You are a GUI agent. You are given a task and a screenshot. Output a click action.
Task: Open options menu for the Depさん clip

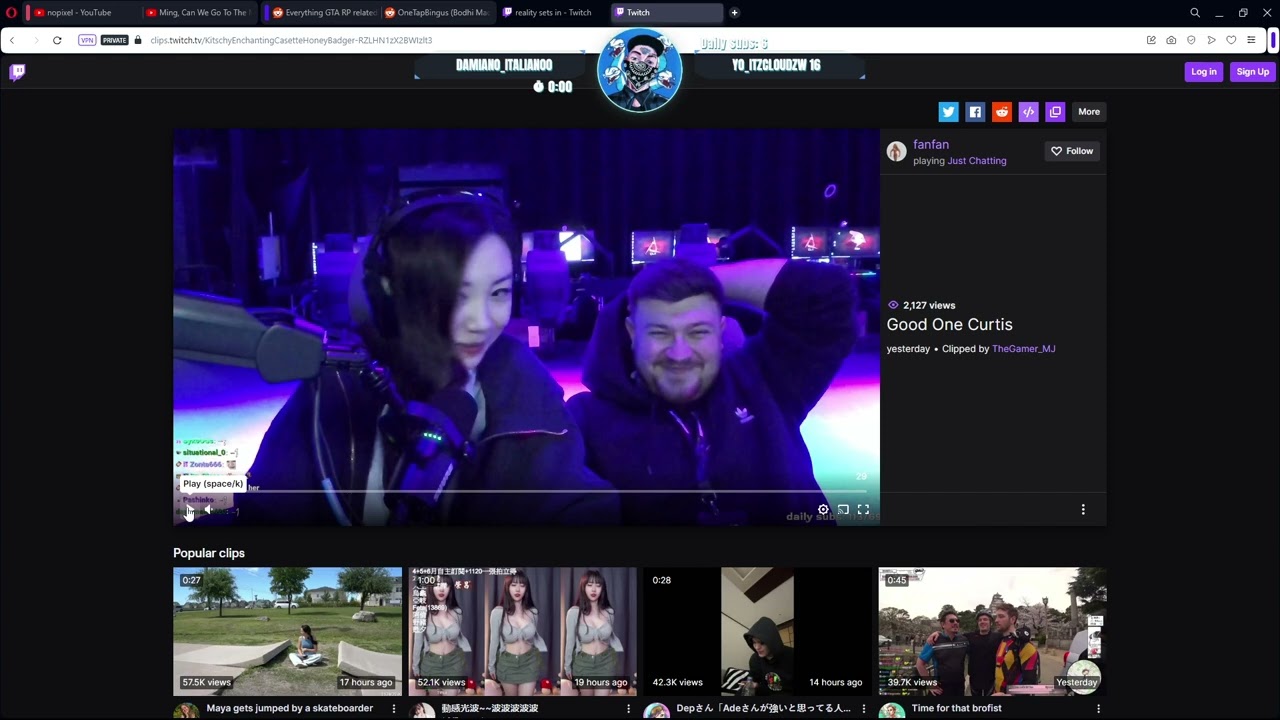pyautogui.click(x=864, y=708)
